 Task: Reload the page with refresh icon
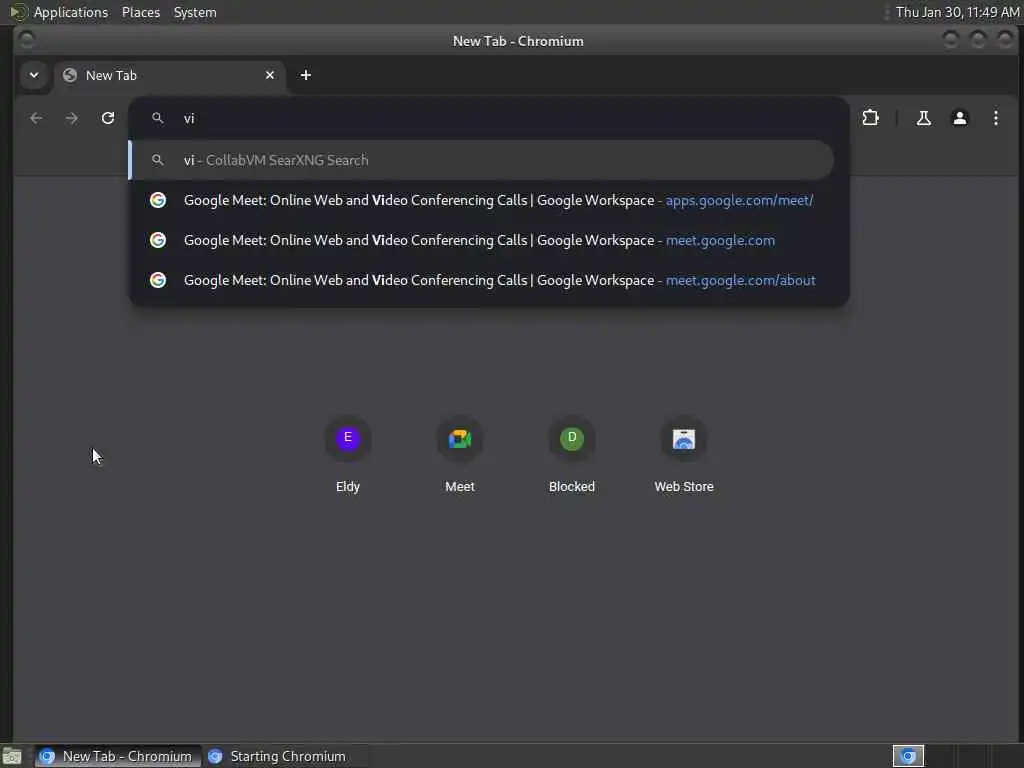tap(108, 118)
